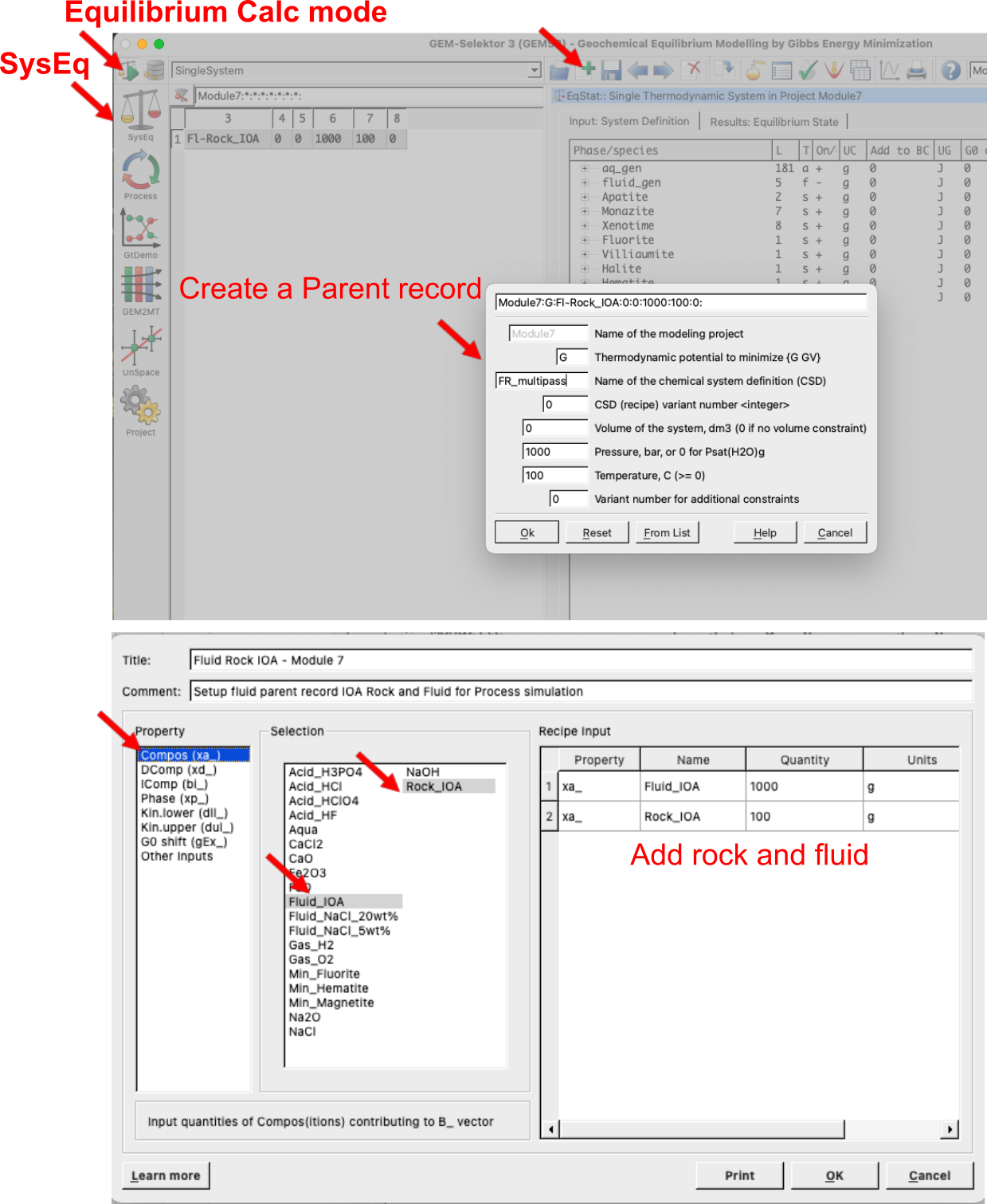Viewport: 987px width, 1204px height.
Task: Click the CSD name field FR_multipass
Action: pos(542,381)
